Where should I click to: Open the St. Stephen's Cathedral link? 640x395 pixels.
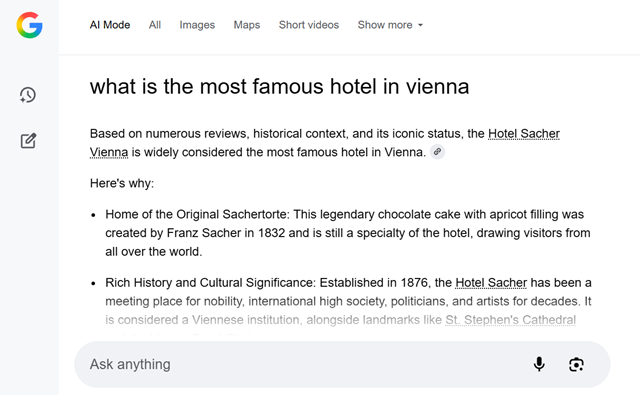510,320
